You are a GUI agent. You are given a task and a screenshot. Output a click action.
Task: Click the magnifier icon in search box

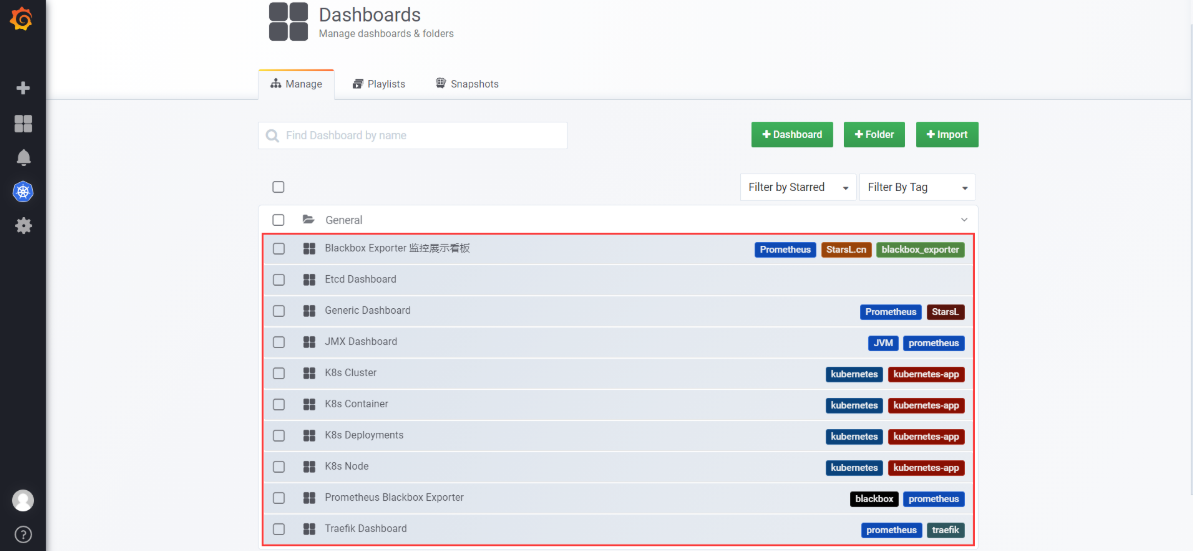(272, 136)
